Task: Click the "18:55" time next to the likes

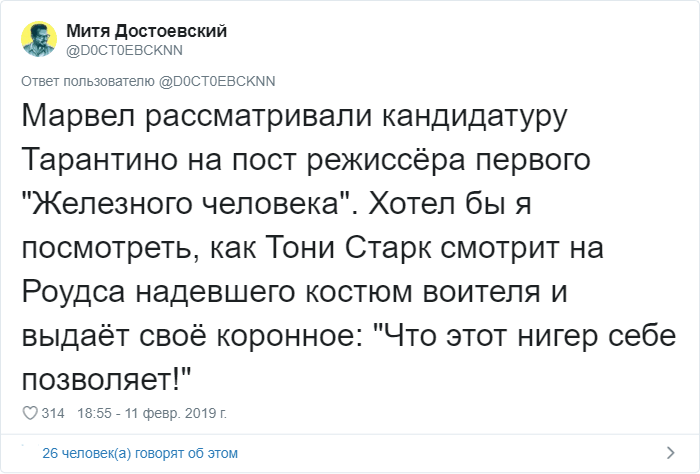Action: [x=94, y=413]
